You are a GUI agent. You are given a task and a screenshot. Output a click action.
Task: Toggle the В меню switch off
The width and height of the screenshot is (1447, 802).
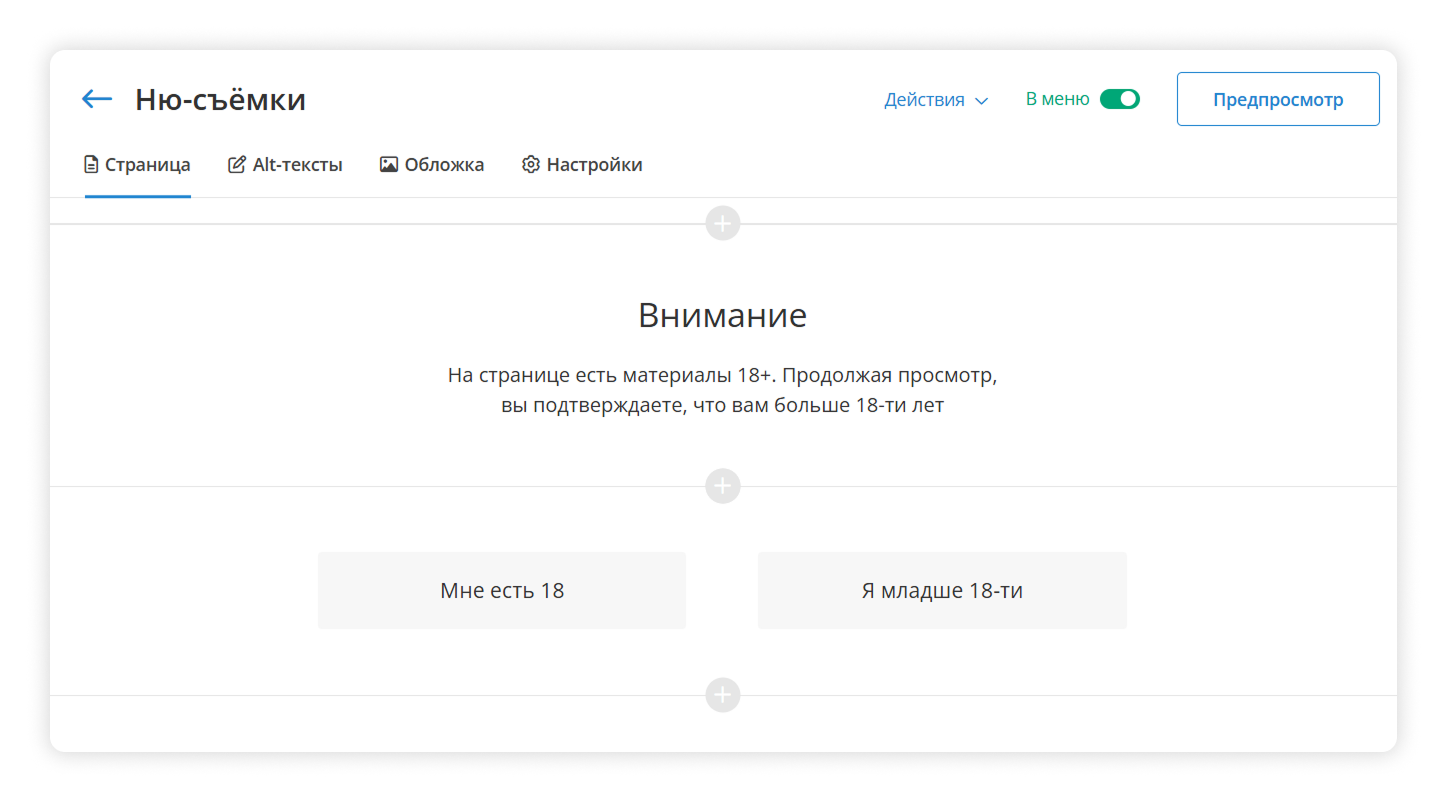pos(1119,99)
